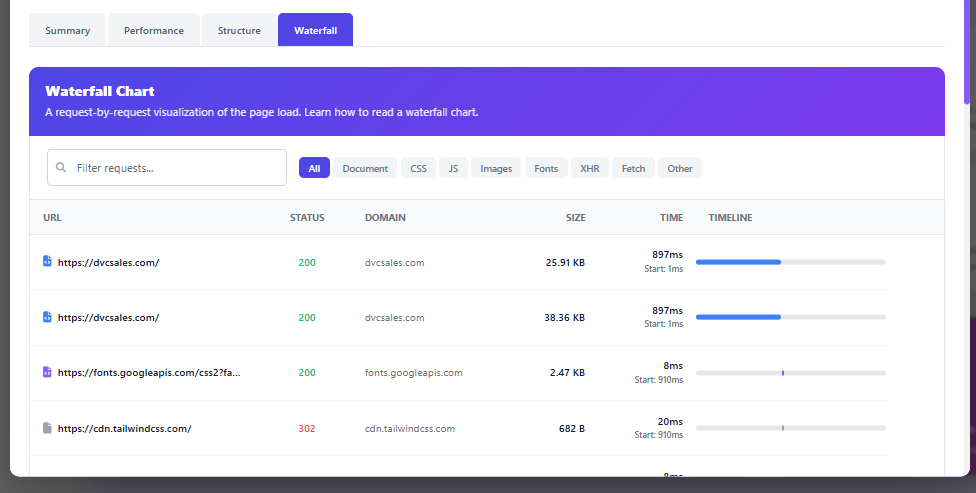Image resolution: width=976 pixels, height=493 pixels.
Task: Open the https://cdn.tailwindcss.com/ request URL
Action: pyautogui.click(x=124, y=428)
